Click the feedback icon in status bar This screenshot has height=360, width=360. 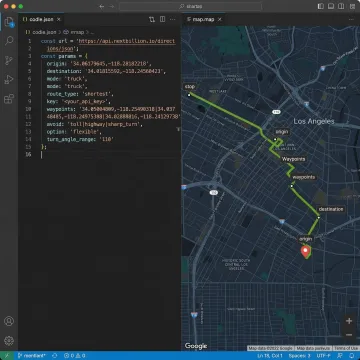click(x=340, y=356)
